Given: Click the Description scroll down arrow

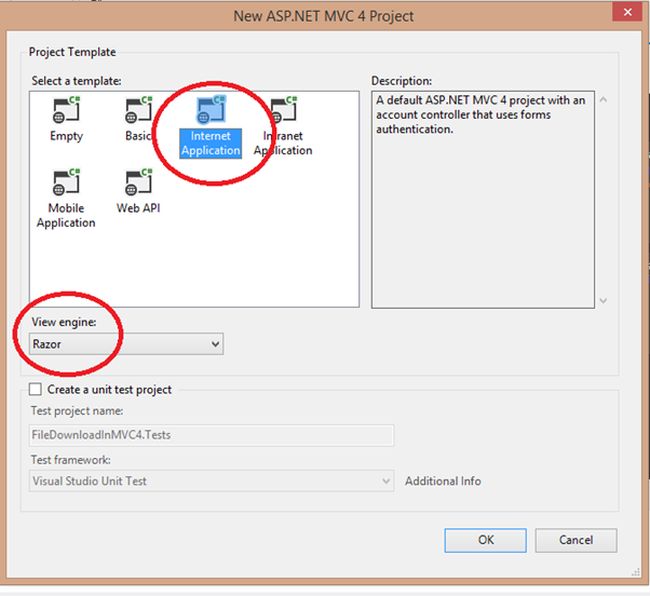Looking at the screenshot, I should 604,300.
